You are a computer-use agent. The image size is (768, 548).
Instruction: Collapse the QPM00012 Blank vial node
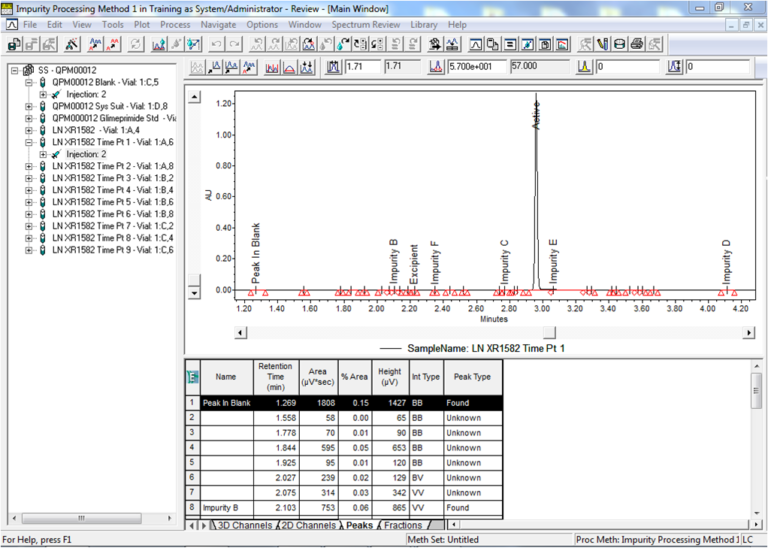pos(29,82)
